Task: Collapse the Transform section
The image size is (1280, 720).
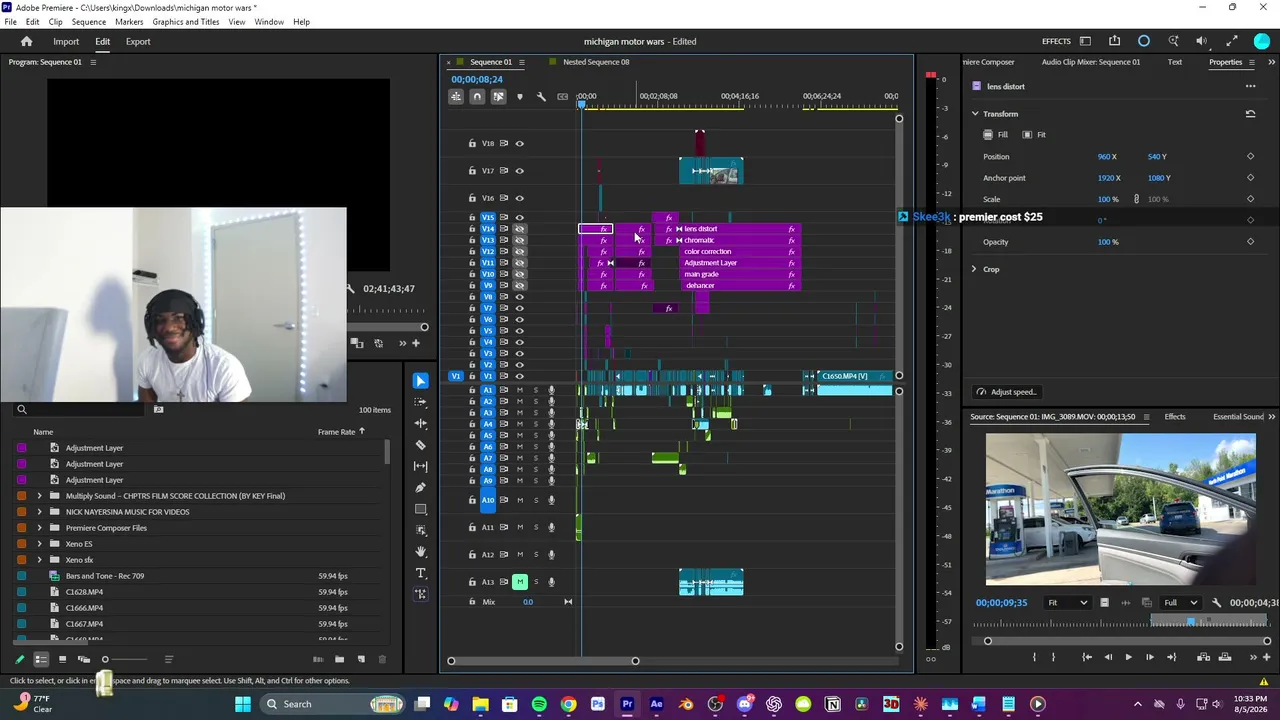Action: click(x=975, y=114)
